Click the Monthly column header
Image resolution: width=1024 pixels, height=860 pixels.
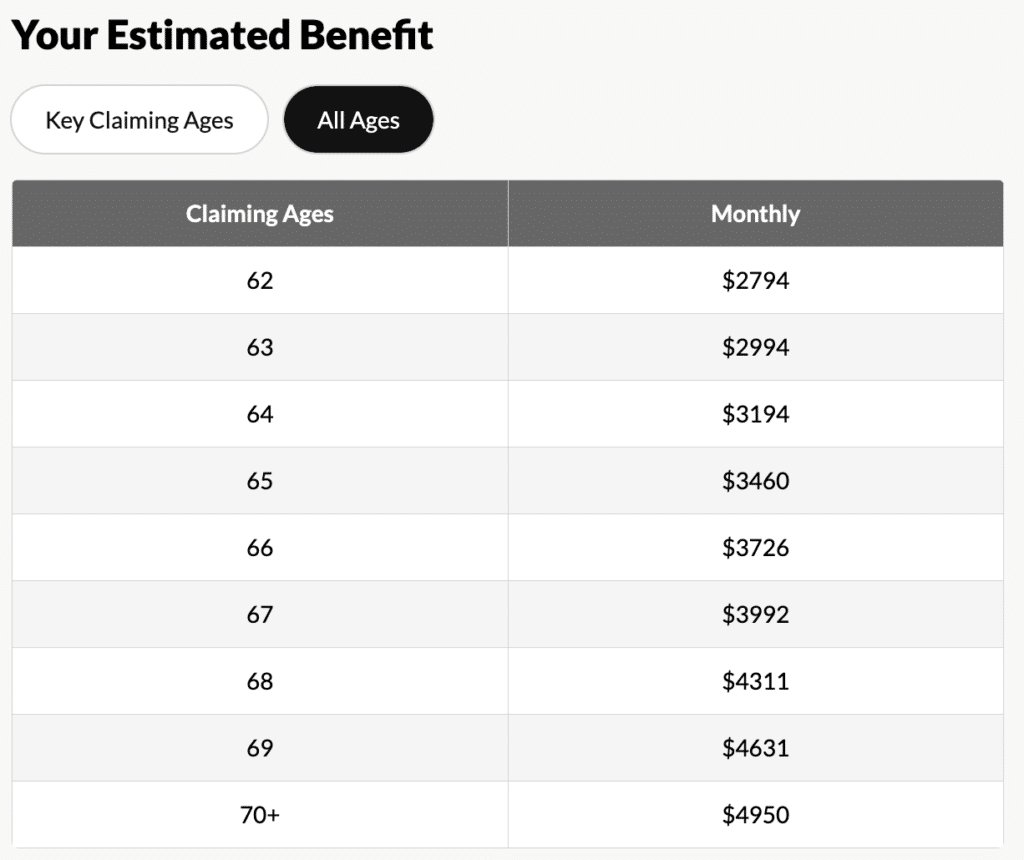point(756,213)
